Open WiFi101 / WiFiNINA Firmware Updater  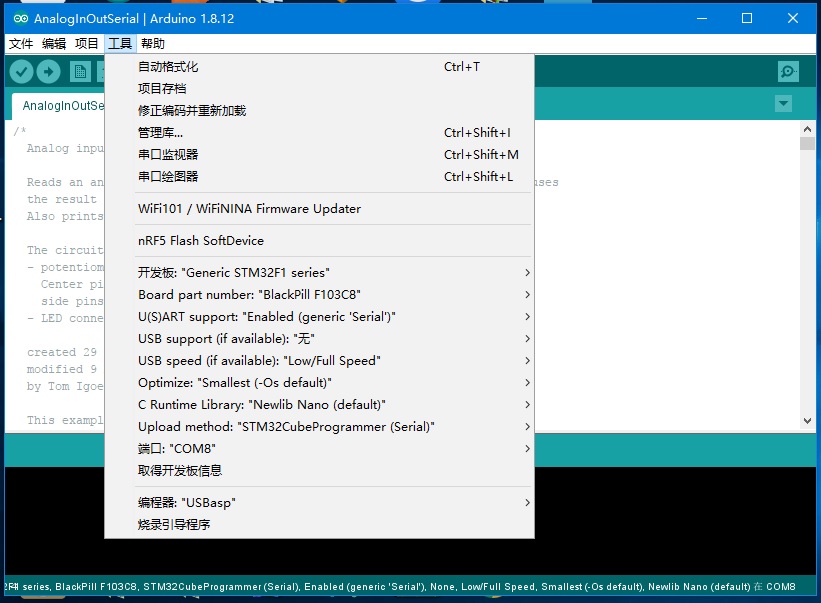pyautogui.click(x=319, y=208)
